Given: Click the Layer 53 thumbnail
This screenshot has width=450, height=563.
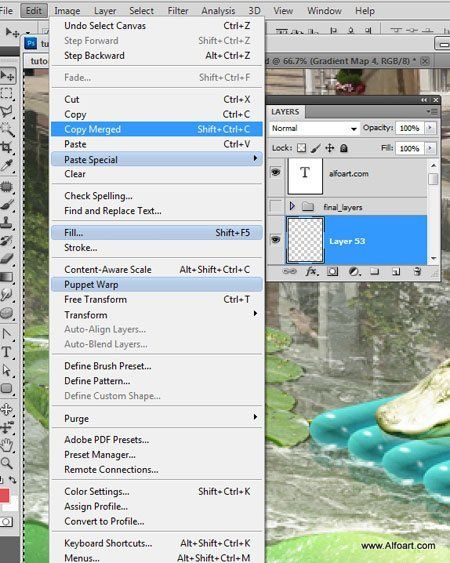Looking at the screenshot, I should (x=305, y=239).
